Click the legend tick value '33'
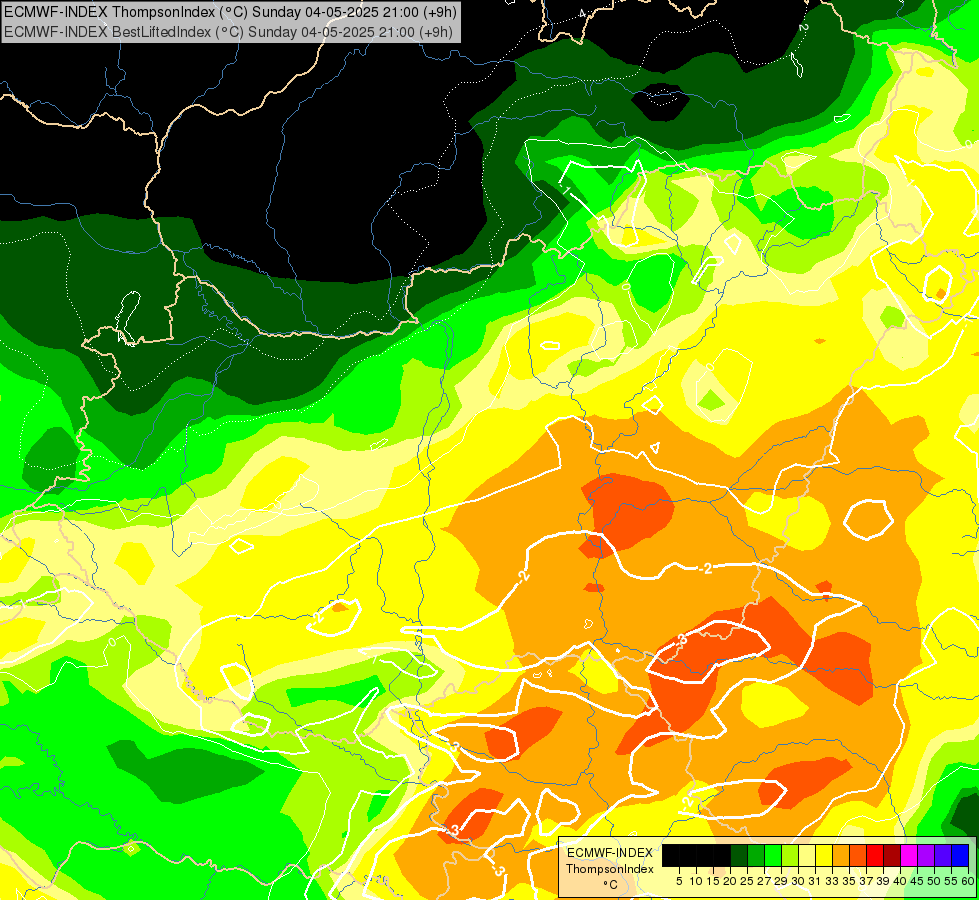979x900 pixels. [x=832, y=881]
